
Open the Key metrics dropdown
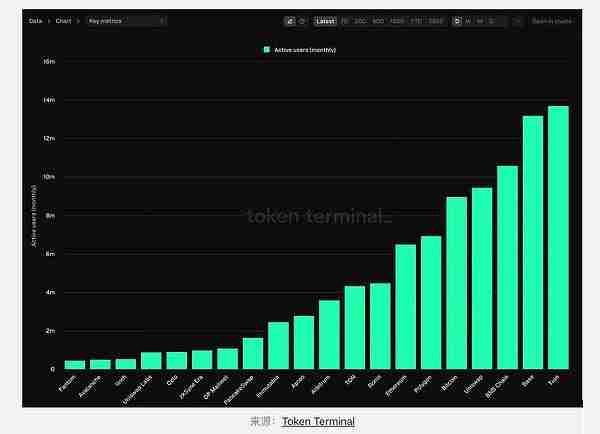point(126,20)
